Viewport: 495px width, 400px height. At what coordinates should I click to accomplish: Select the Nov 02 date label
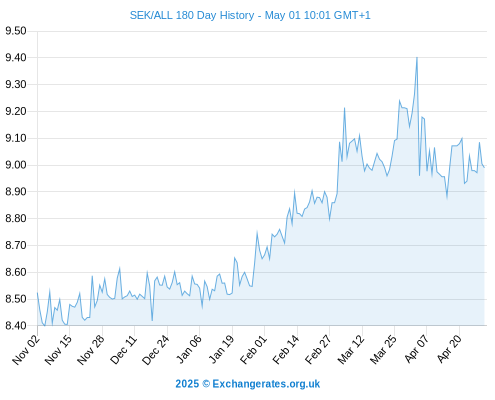pos(26,349)
